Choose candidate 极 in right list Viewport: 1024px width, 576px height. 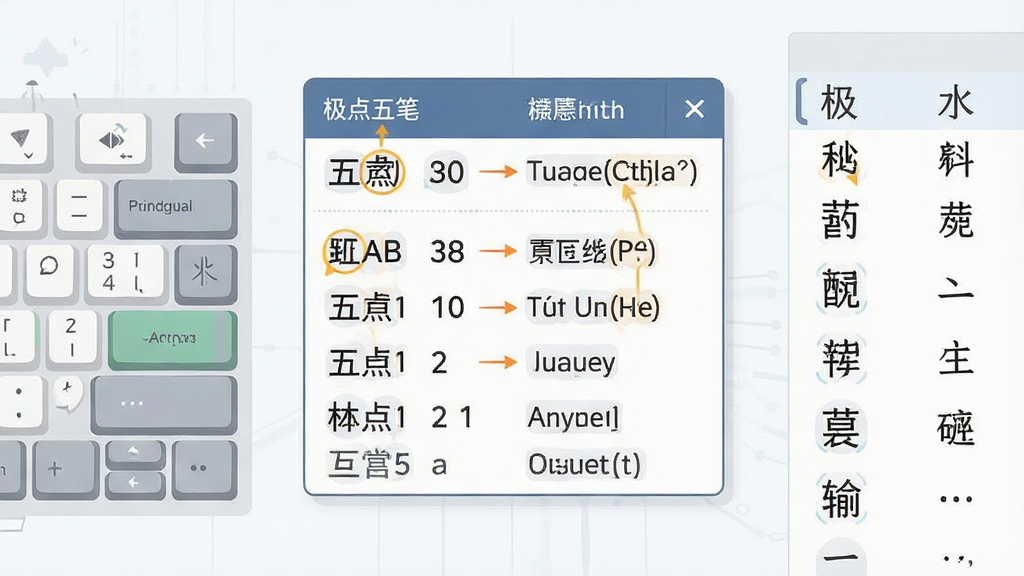click(839, 103)
